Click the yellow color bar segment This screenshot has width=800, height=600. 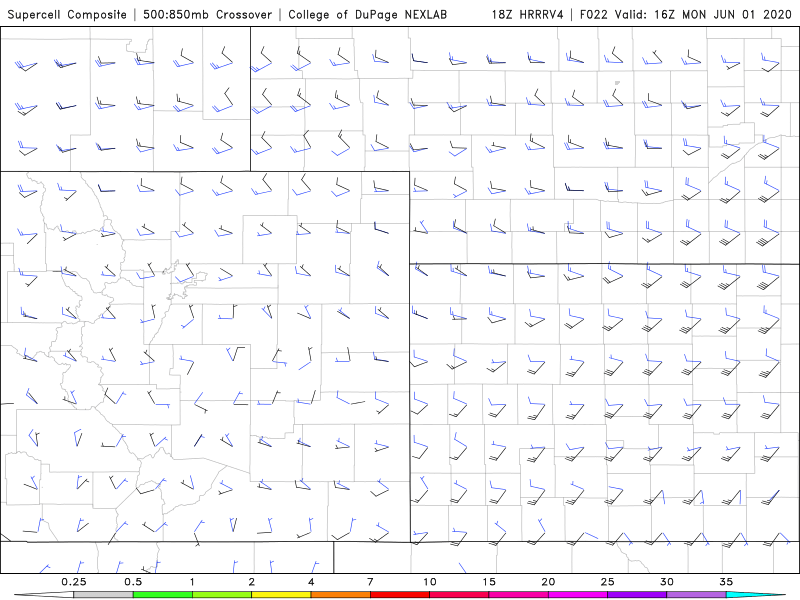point(281,595)
